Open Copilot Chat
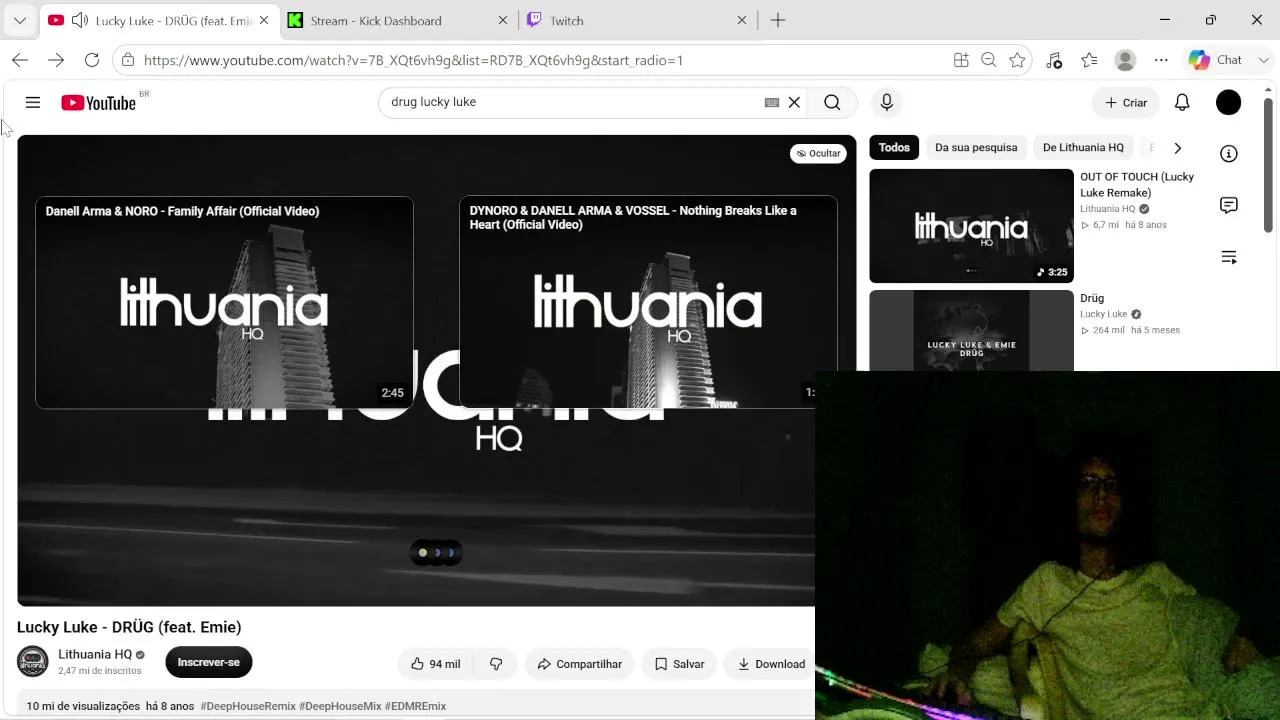The image size is (1280, 720). click(1218, 60)
